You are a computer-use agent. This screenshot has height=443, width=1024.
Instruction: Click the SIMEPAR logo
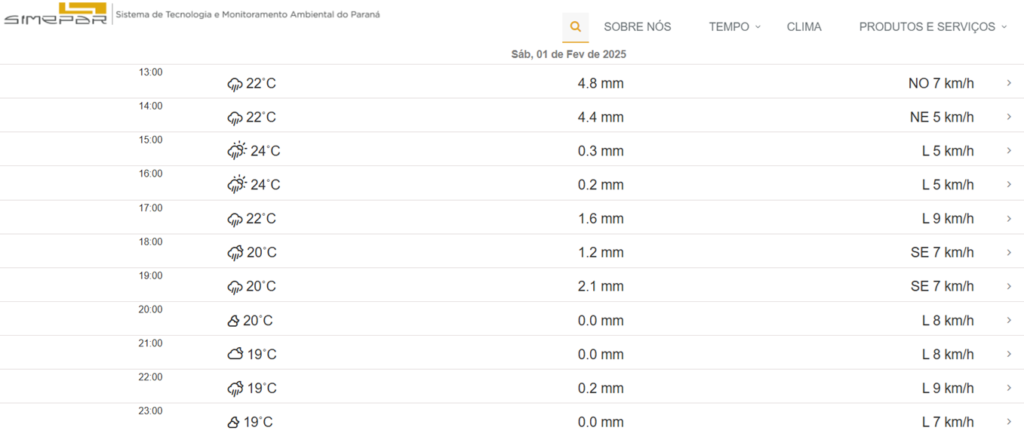56,14
